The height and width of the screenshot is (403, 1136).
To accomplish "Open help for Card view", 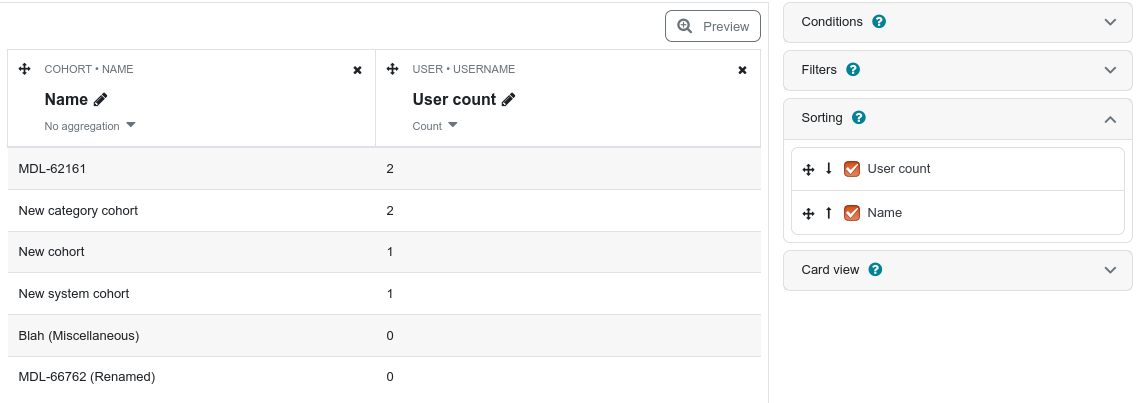I will [875, 270].
